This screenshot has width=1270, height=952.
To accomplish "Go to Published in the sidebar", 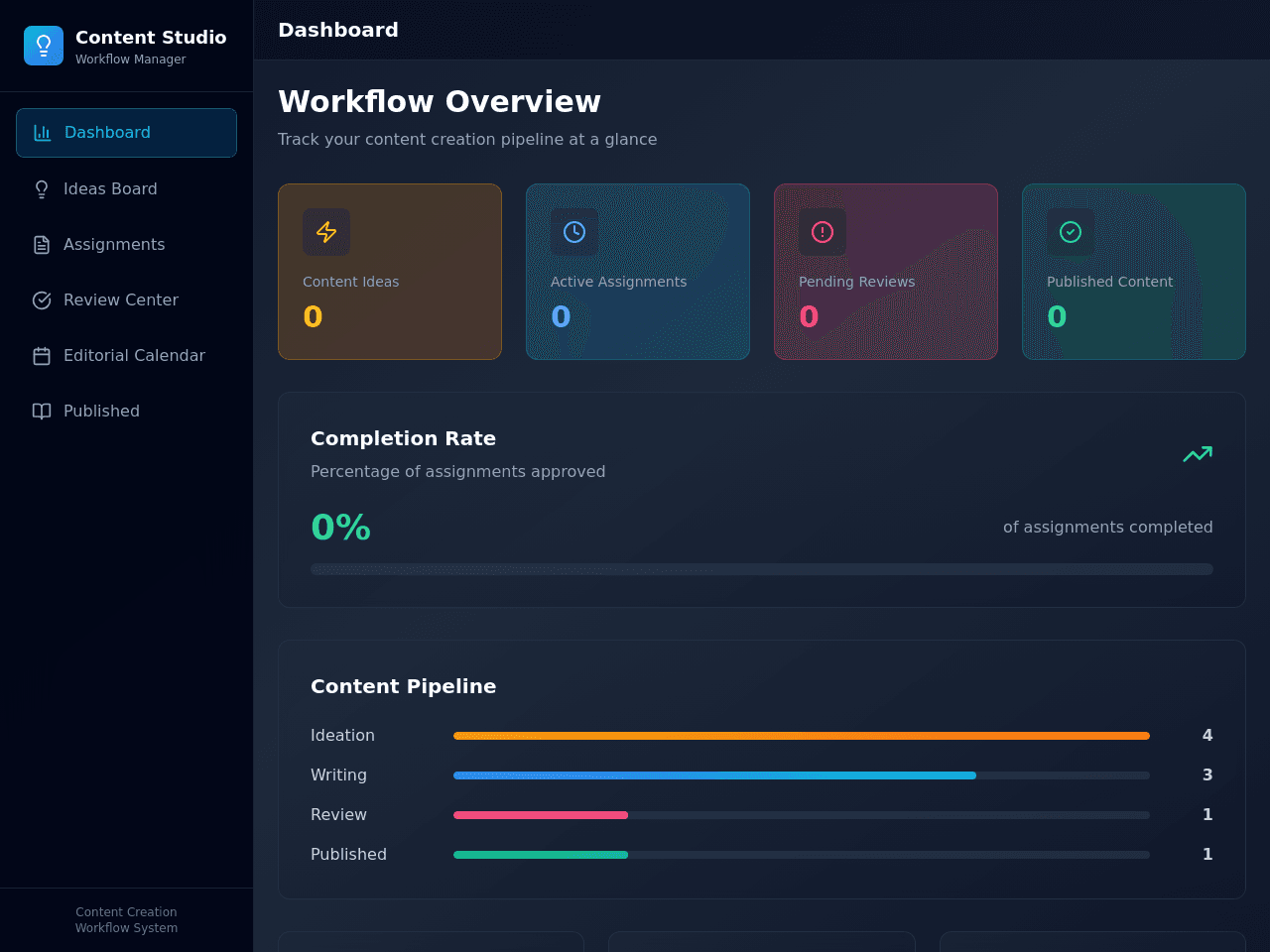I will click(126, 412).
